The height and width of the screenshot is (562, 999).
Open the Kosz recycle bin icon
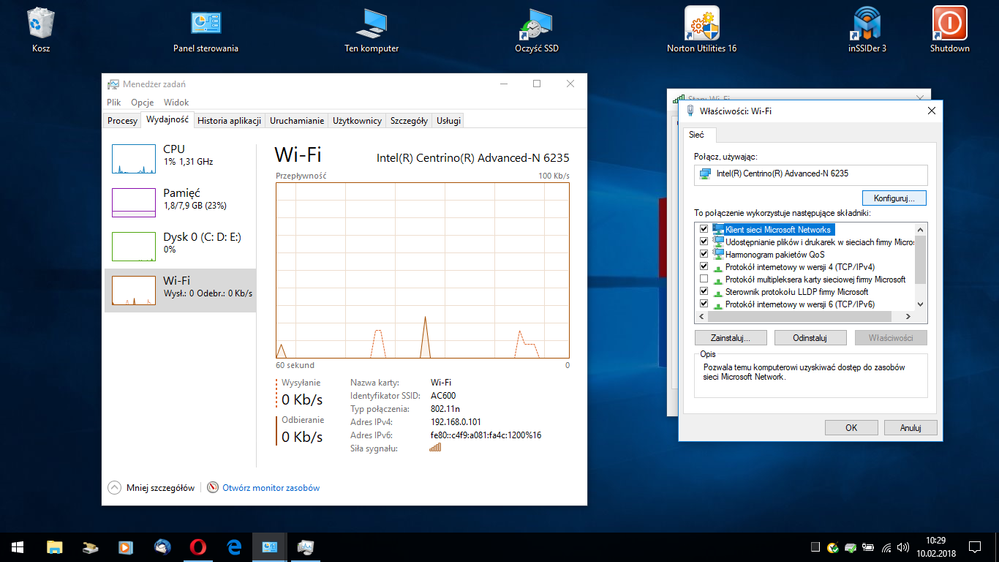point(41,24)
